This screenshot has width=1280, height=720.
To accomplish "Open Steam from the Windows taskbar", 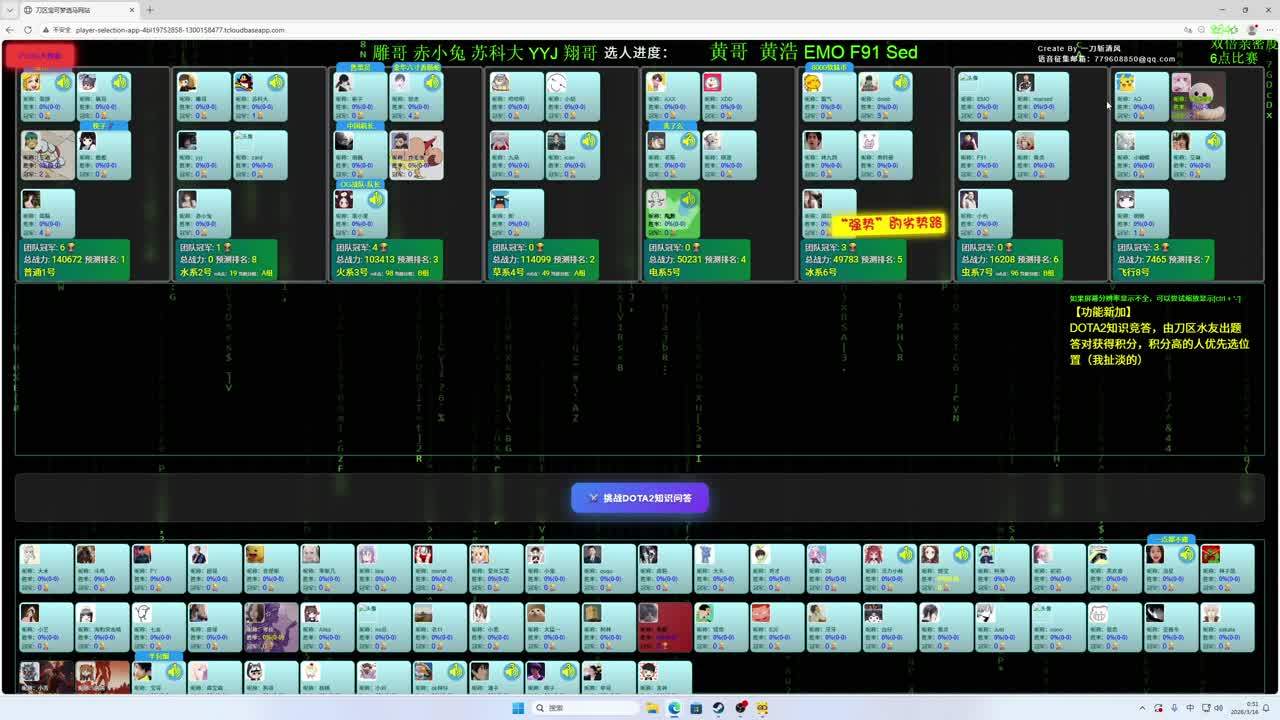I will 718,708.
